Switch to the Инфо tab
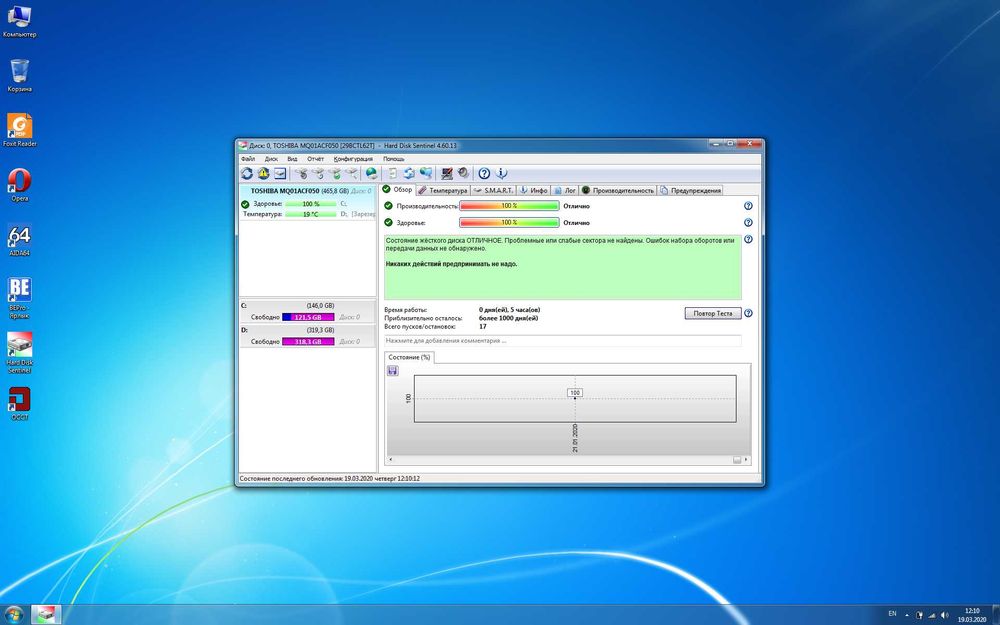Image resolution: width=1000 pixels, height=625 pixels. 533,190
